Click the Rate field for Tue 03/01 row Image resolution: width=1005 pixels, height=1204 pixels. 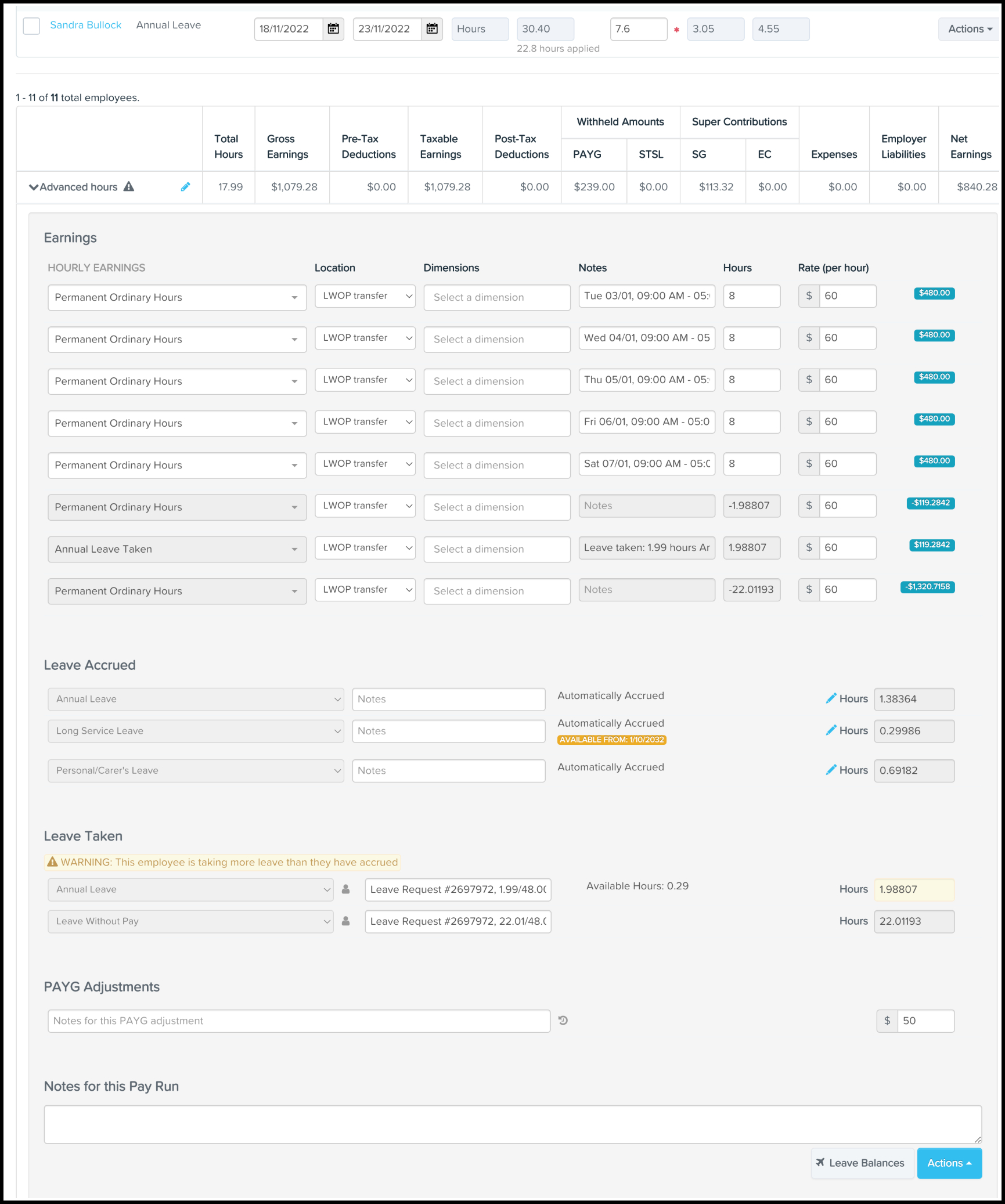tap(848, 296)
